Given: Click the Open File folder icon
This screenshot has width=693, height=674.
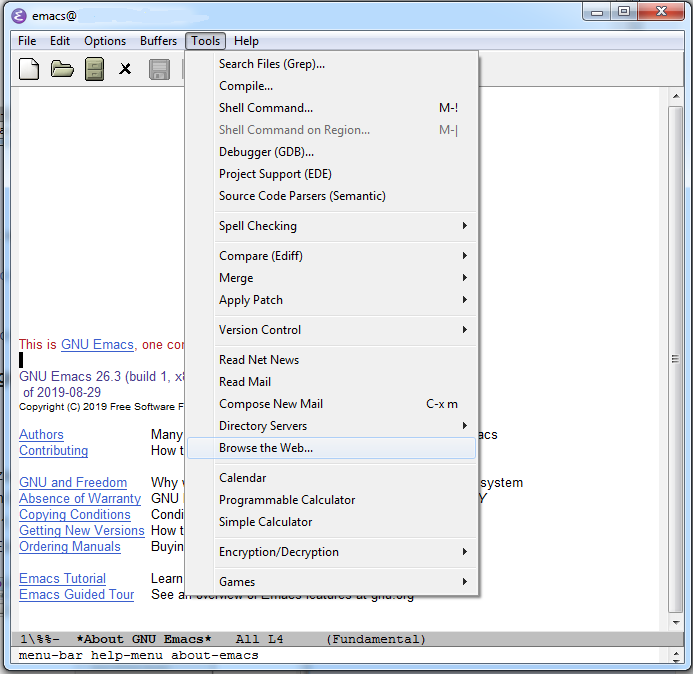Looking at the screenshot, I should click(x=62, y=69).
